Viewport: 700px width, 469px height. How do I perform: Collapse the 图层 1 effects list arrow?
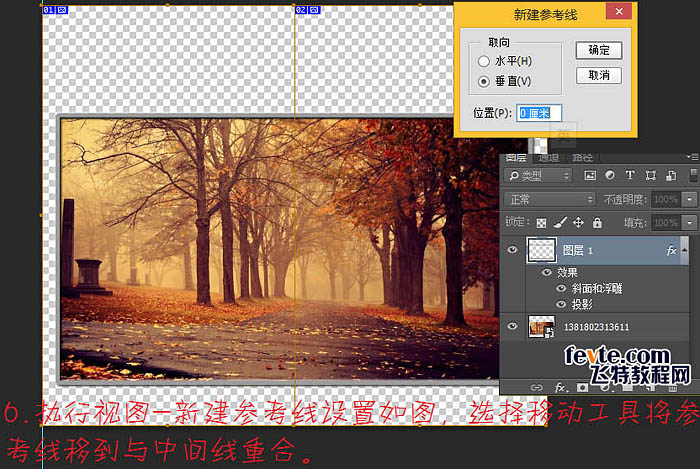pyautogui.click(x=684, y=250)
